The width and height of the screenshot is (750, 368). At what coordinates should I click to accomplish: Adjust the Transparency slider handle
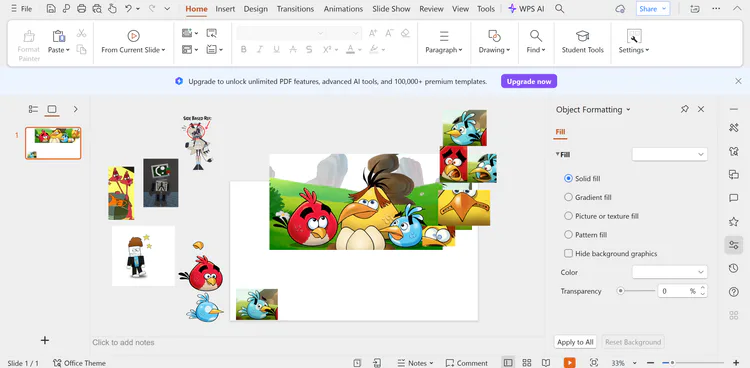point(620,290)
